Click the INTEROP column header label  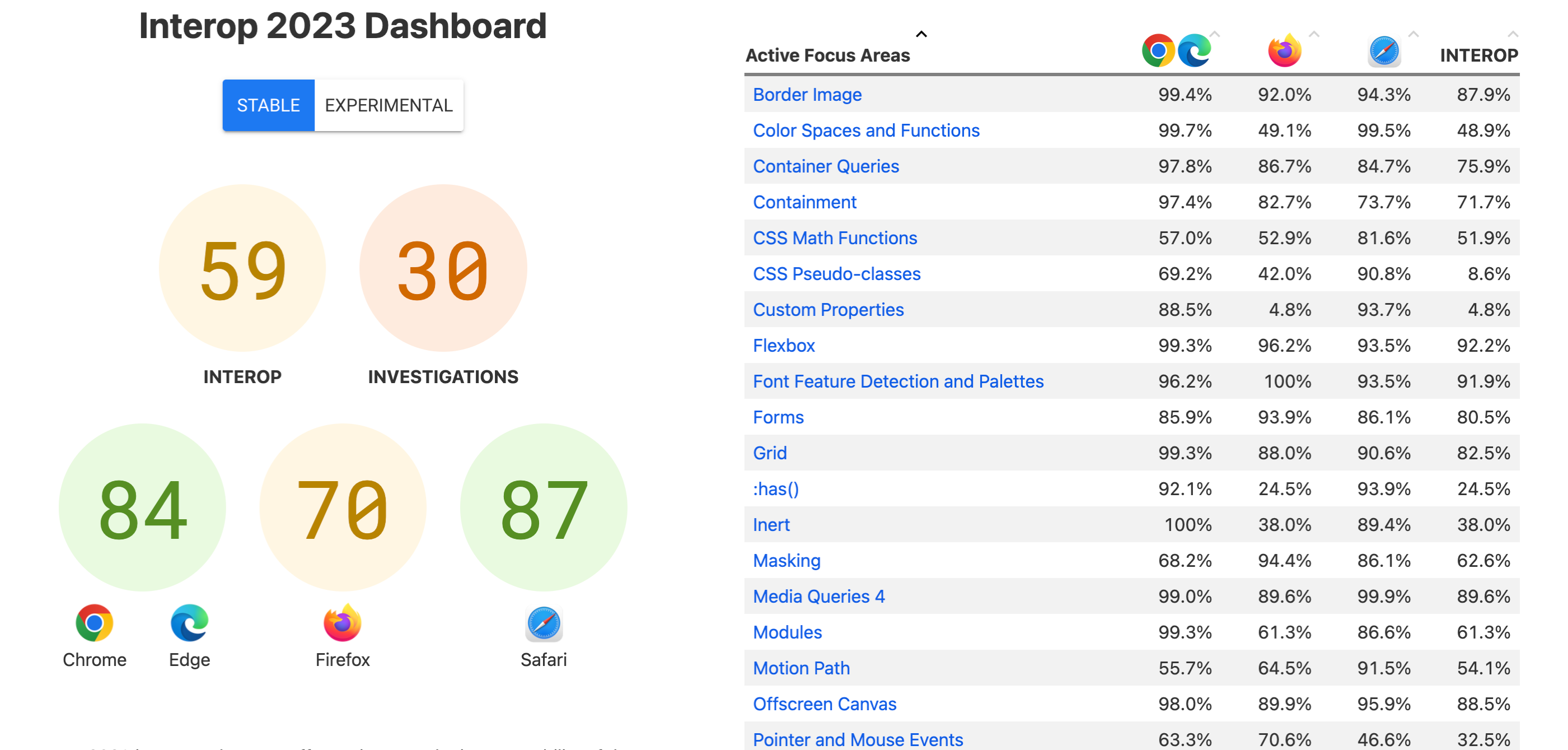coord(1479,55)
